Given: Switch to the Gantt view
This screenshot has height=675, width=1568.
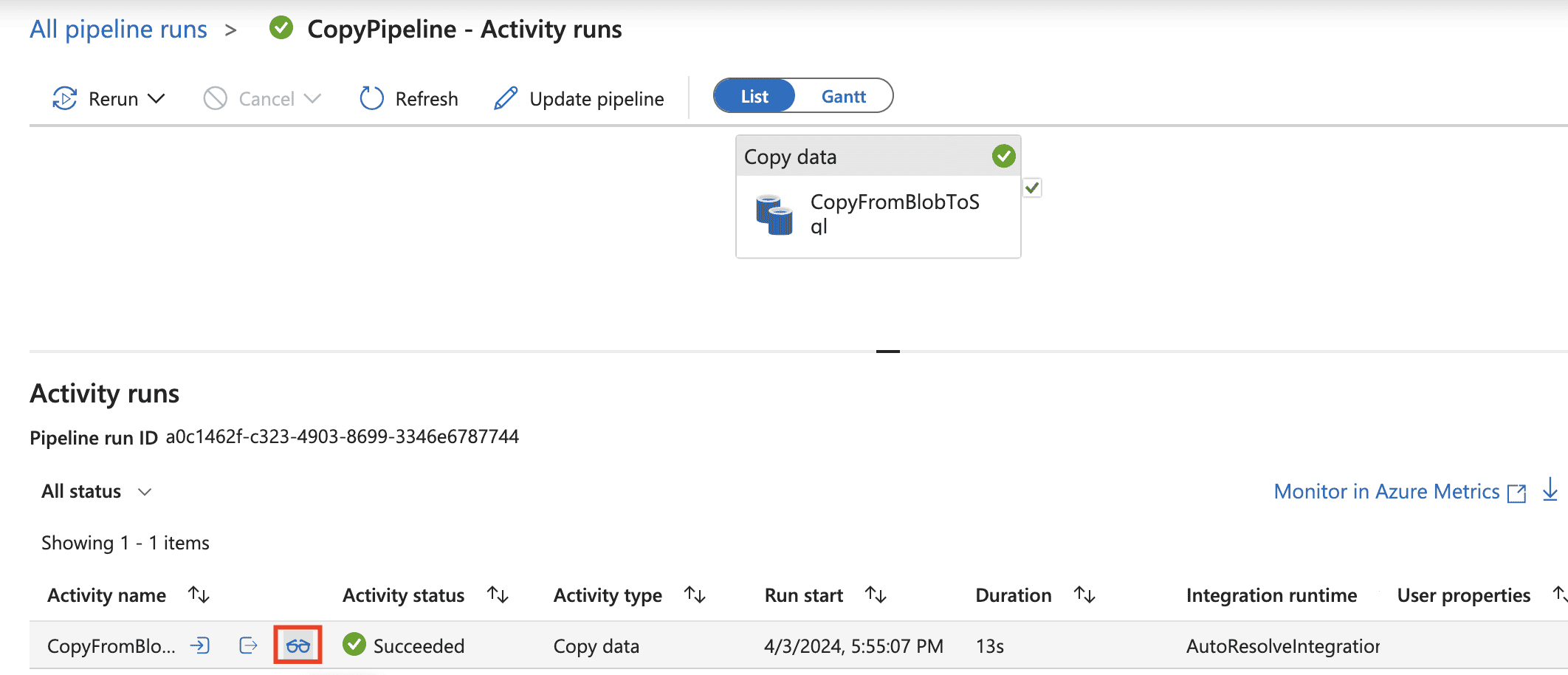Looking at the screenshot, I should point(843,97).
